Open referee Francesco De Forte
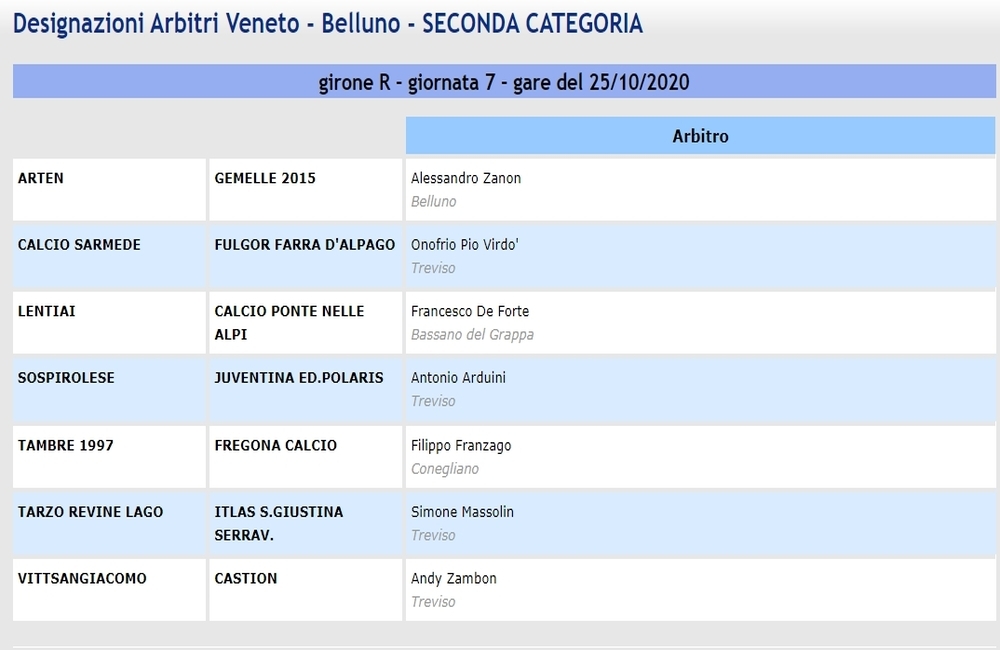The width and height of the screenshot is (1000, 650). (469, 311)
